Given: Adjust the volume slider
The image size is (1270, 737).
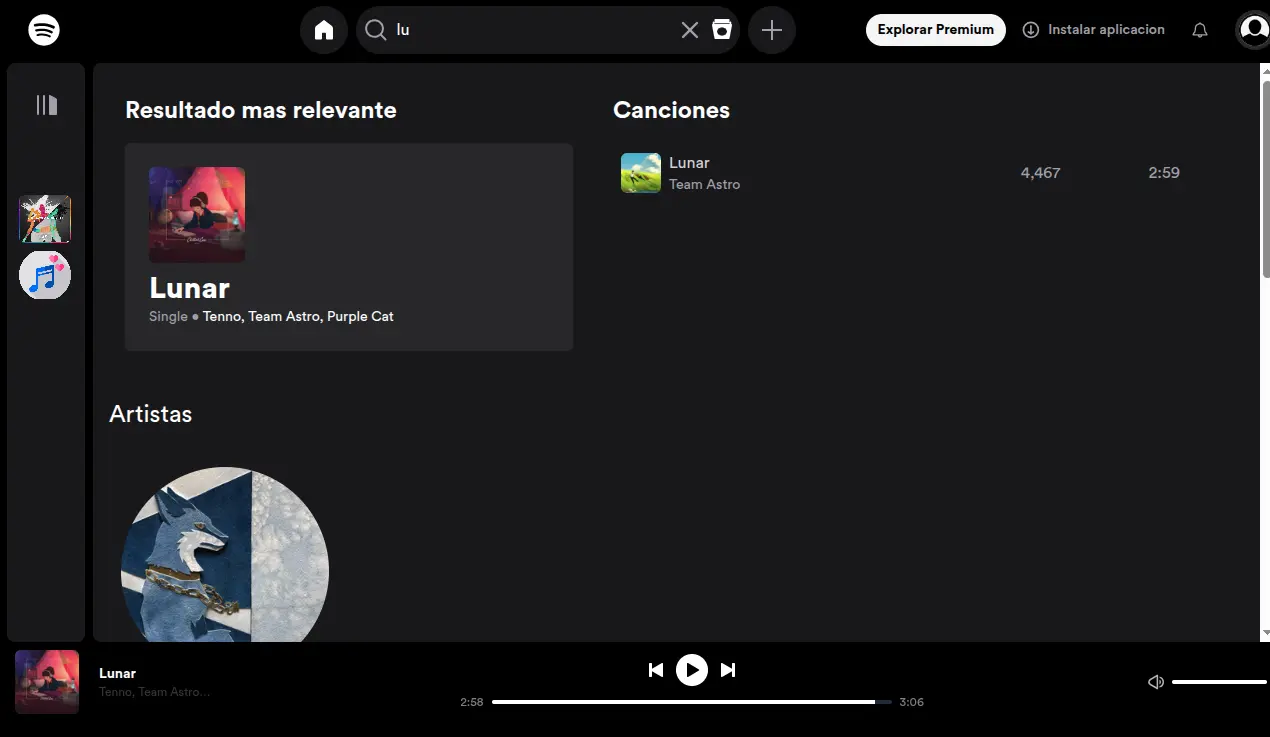Looking at the screenshot, I should pos(1218,682).
